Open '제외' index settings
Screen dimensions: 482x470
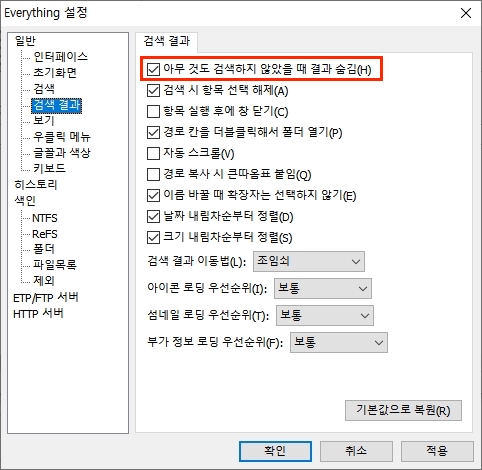tap(44, 281)
